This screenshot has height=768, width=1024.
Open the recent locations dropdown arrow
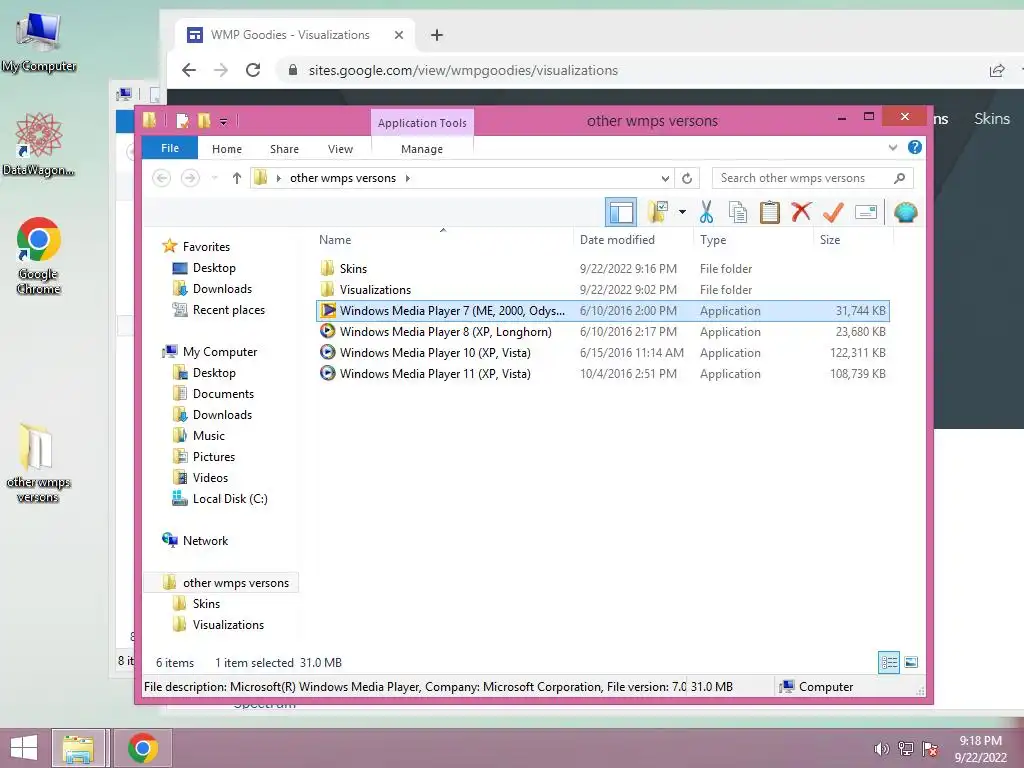pos(214,178)
